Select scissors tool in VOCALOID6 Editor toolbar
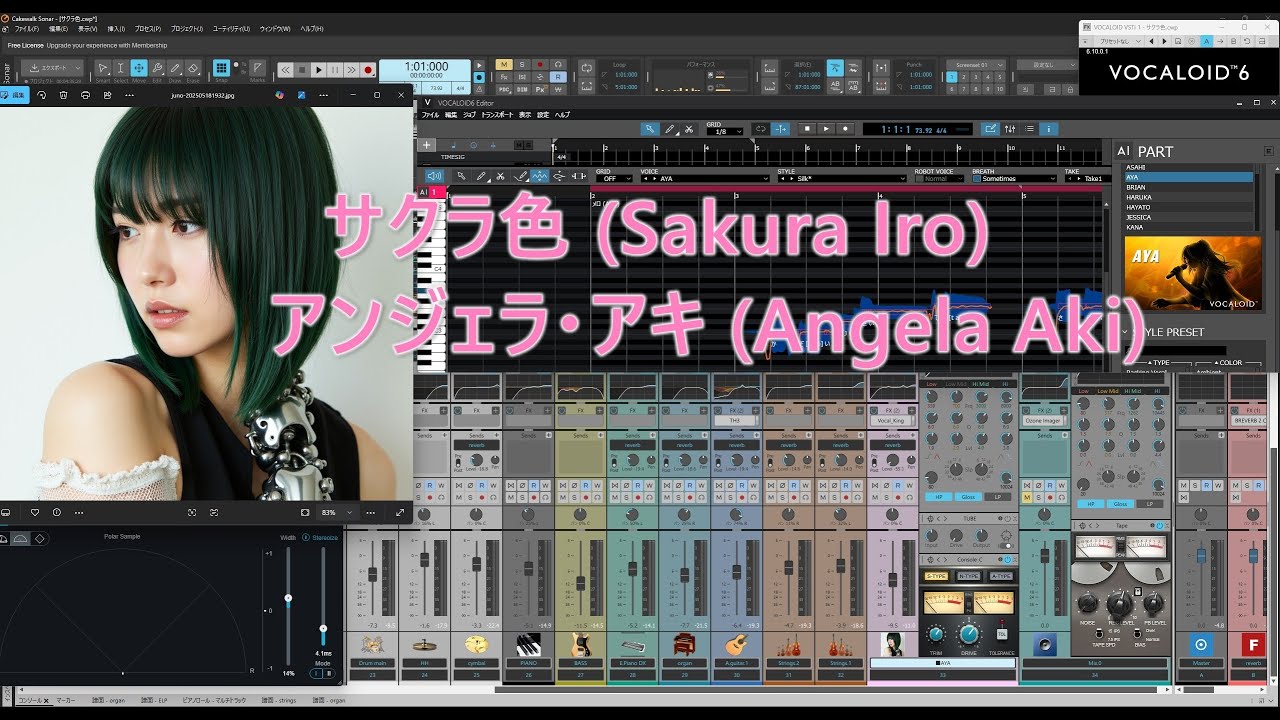Image resolution: width=1280 pixels, height=720 pixels. tap(690, 129)
